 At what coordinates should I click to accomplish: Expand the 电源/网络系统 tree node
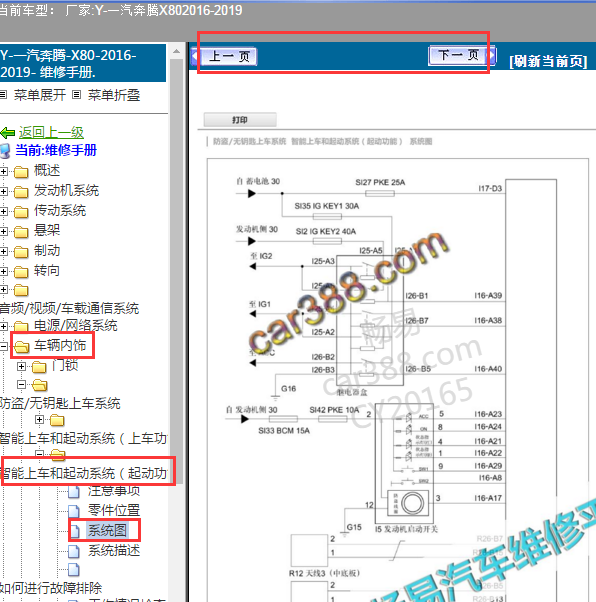[x=3, y=326]
